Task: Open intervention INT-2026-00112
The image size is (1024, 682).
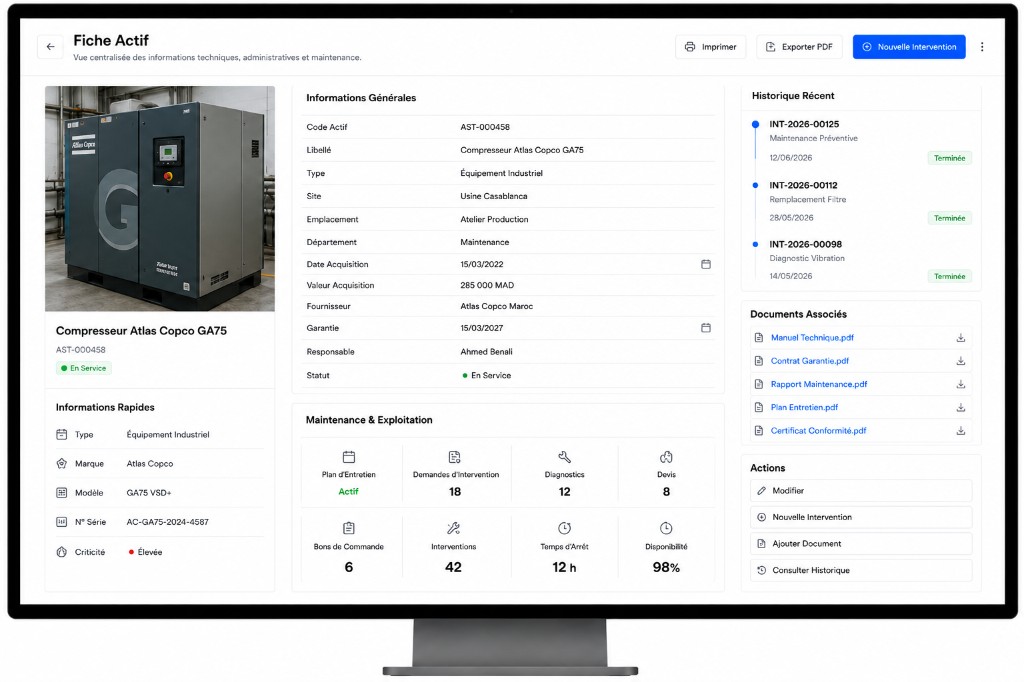Action: click(803, 186)
